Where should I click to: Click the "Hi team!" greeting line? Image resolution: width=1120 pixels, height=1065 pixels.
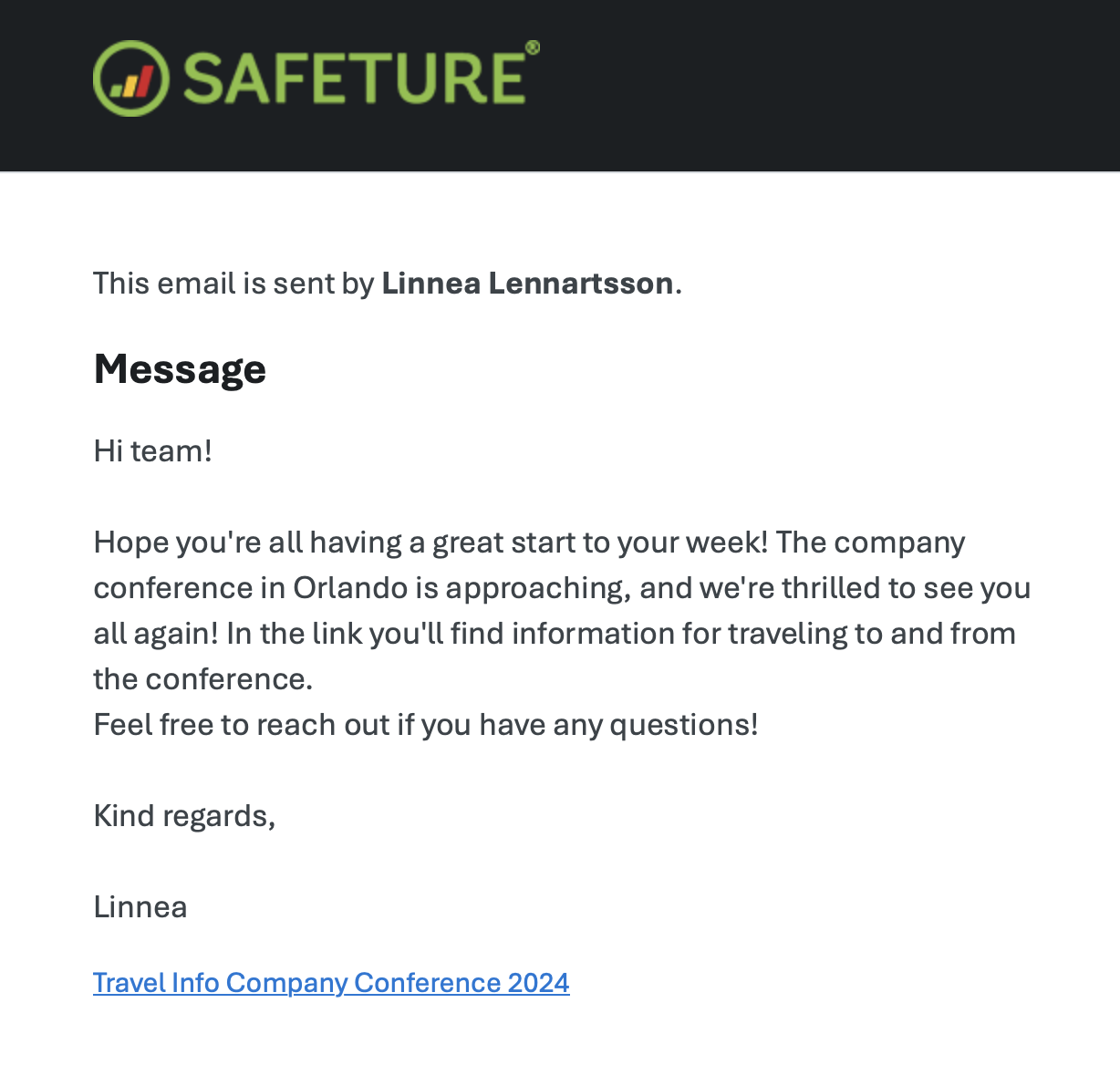pyautogui.click(x=152, y=451)
